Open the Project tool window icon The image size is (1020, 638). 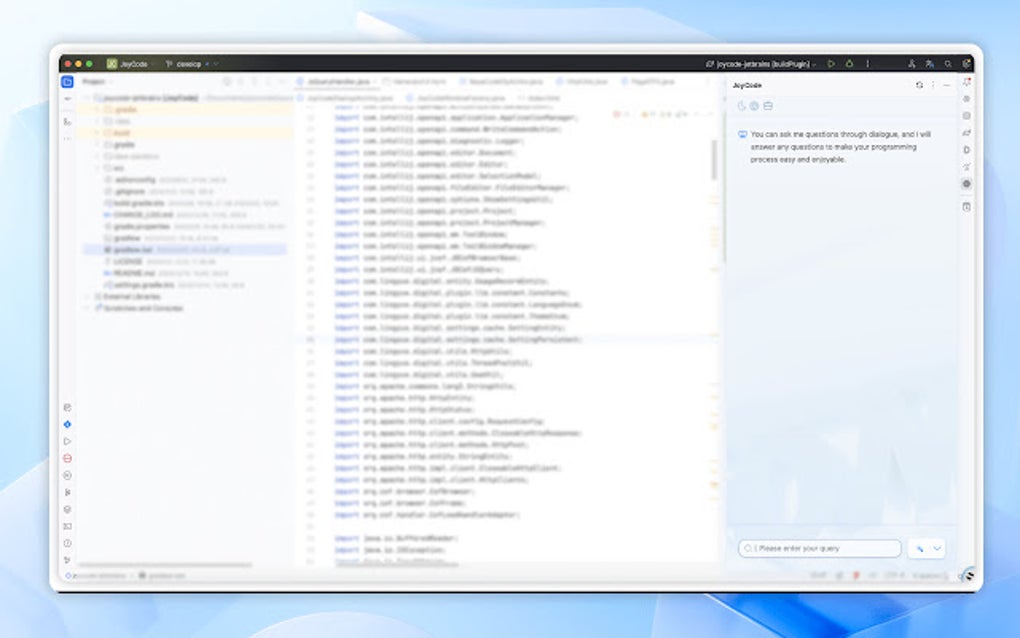pos(67,80)
